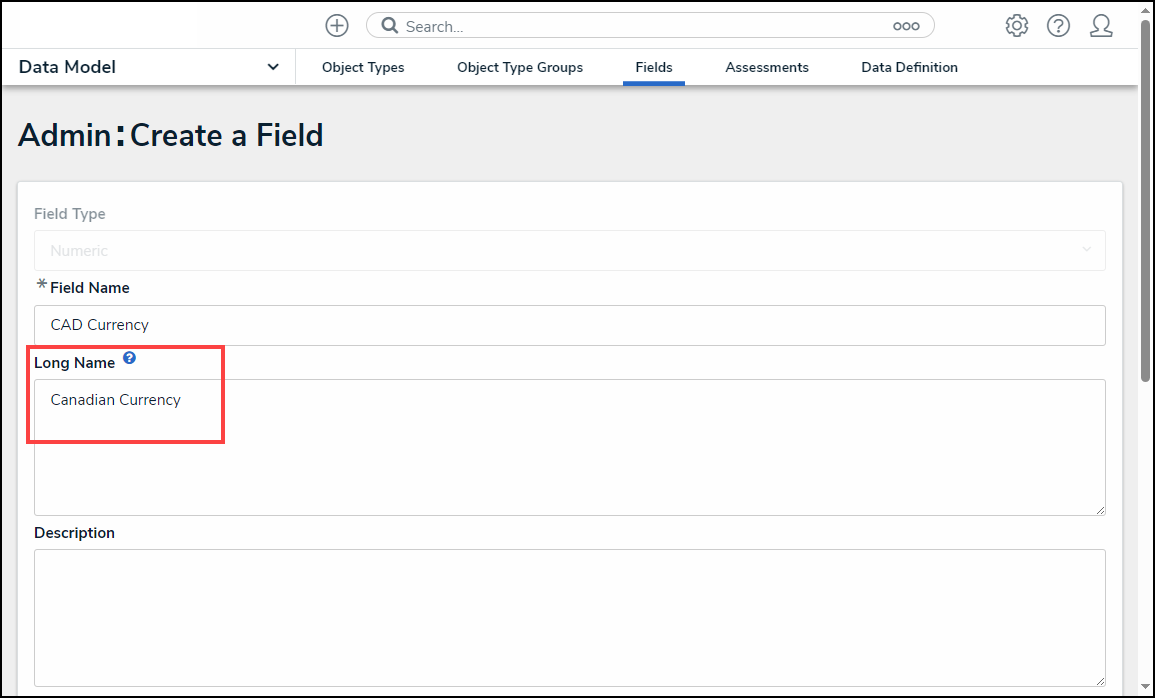Click the Search input field
The height and width of the screenshot is (698, 1155).
click(640, 26)
